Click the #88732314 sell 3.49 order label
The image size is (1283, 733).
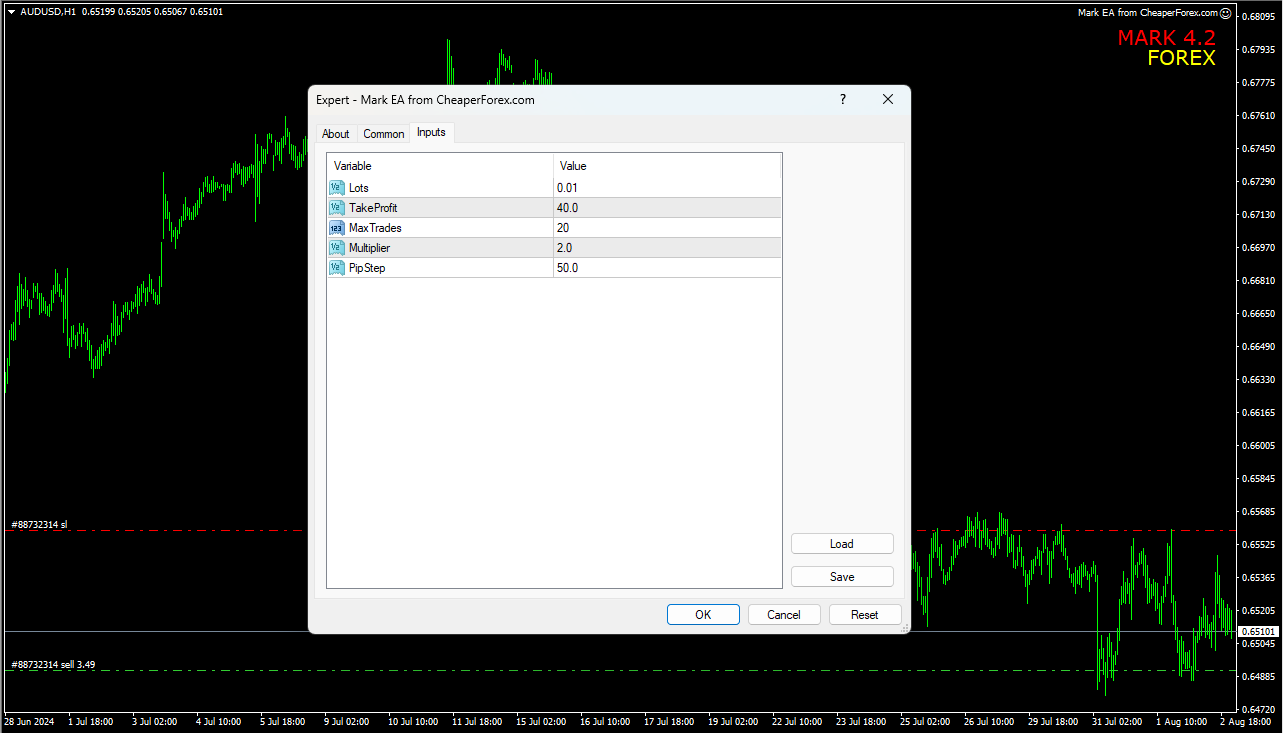tap(53, 664)
